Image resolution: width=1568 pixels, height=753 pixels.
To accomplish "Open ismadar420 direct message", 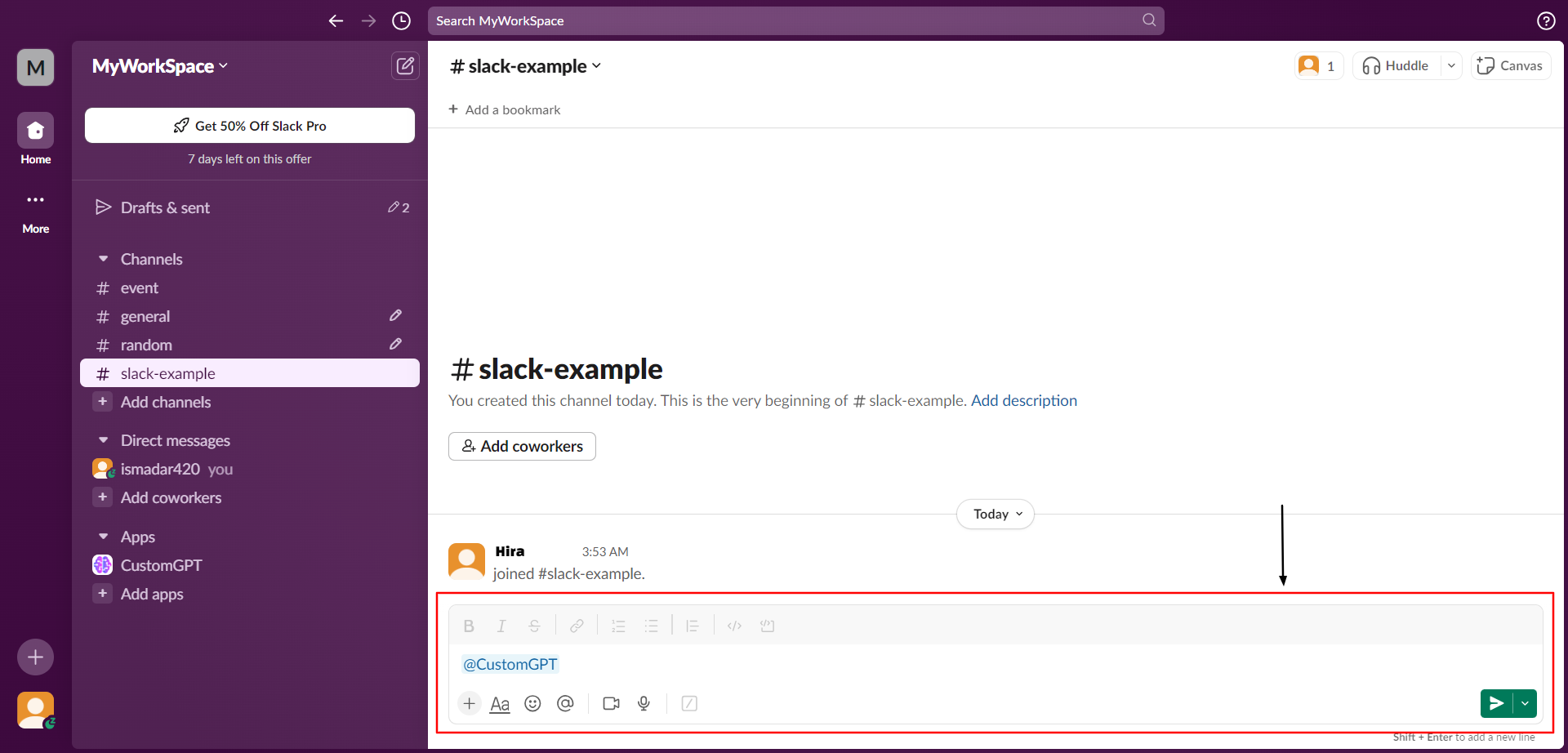I will coord(250,469).
